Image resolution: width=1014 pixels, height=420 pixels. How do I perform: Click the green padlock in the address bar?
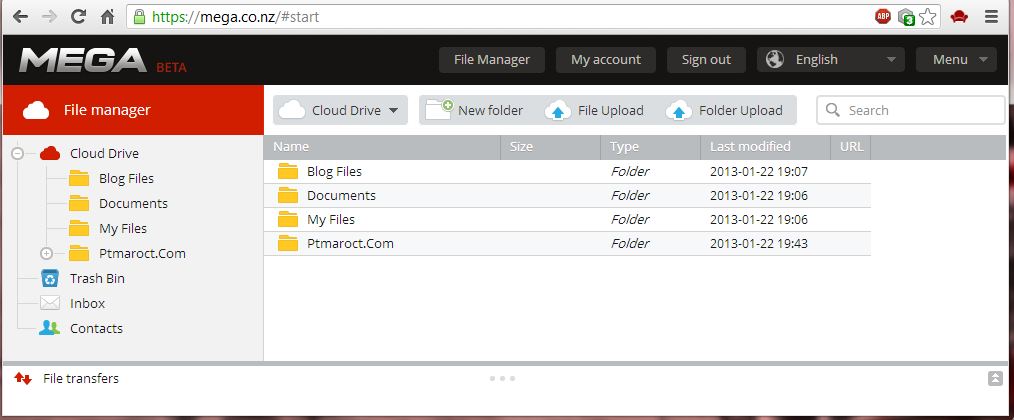[139, 17]
